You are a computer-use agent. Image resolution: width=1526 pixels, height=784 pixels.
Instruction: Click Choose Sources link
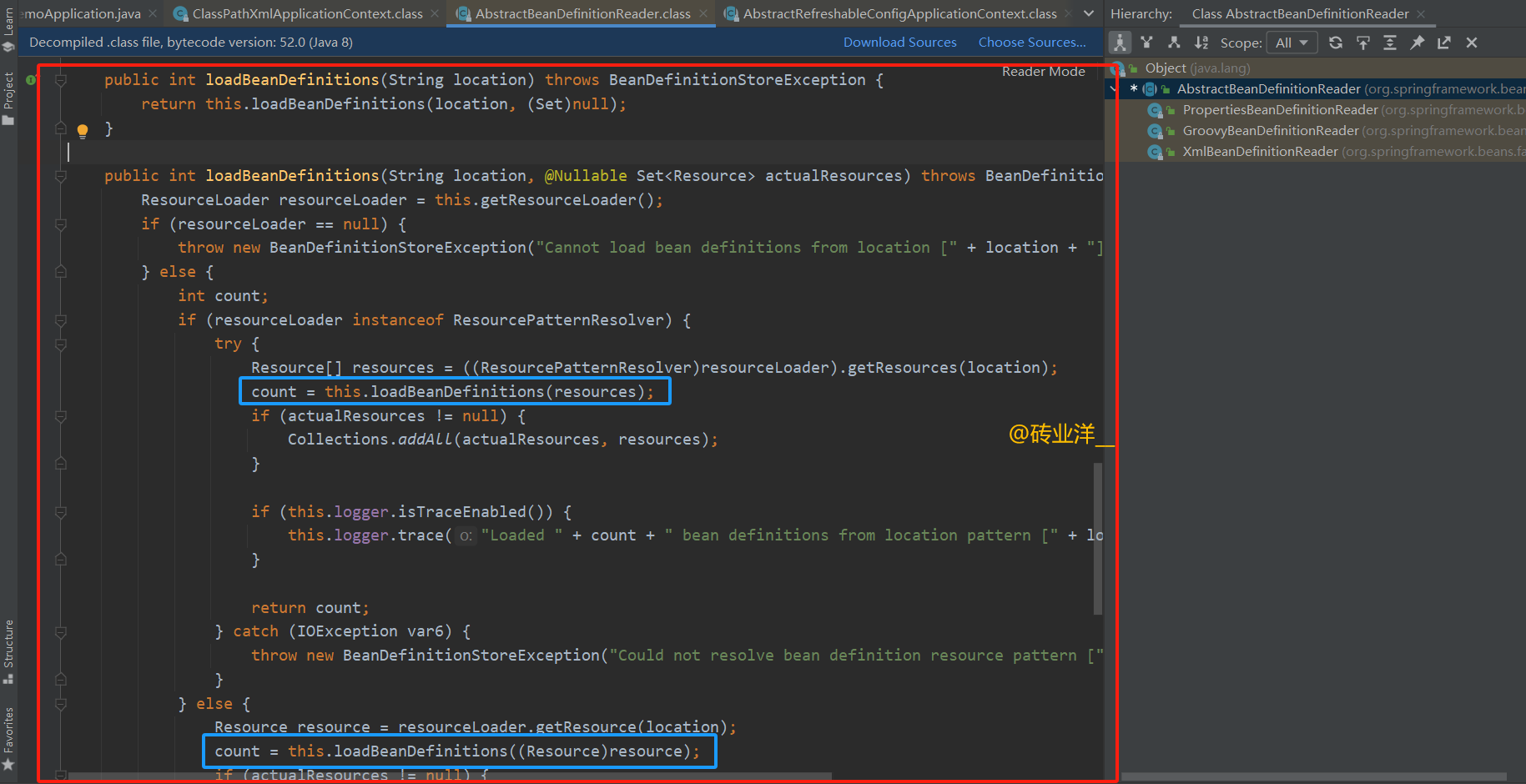1032,43
